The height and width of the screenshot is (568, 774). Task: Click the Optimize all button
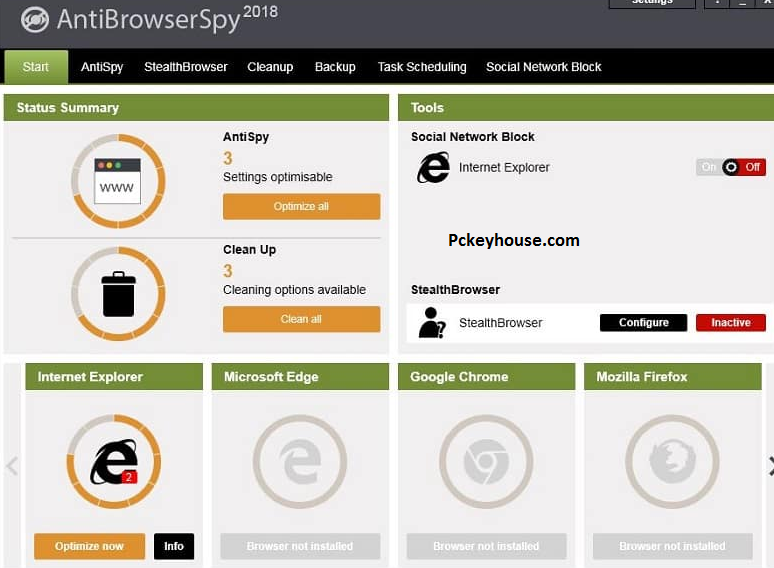[x=301, y=206]
